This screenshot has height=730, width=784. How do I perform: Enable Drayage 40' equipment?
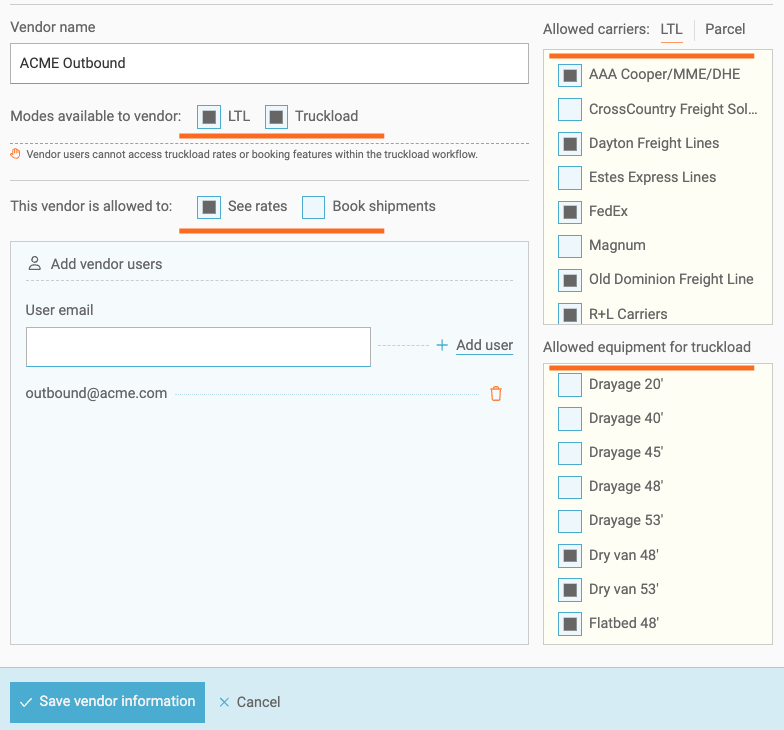click(x=570, y=419)
